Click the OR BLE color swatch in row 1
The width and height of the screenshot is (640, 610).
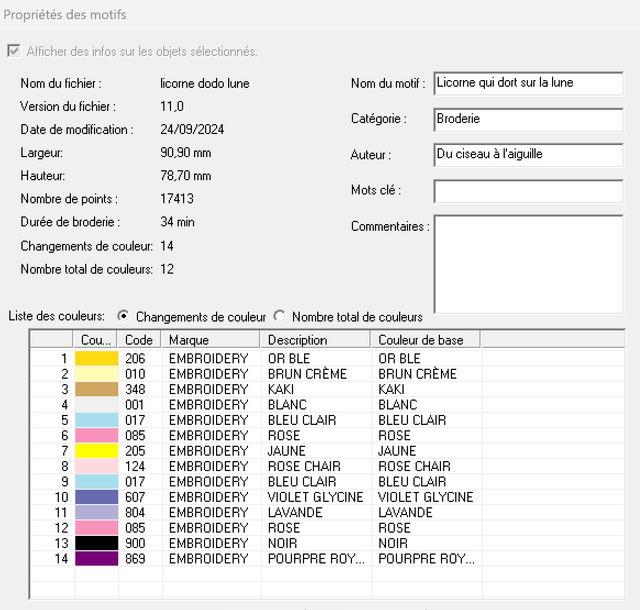97,358
